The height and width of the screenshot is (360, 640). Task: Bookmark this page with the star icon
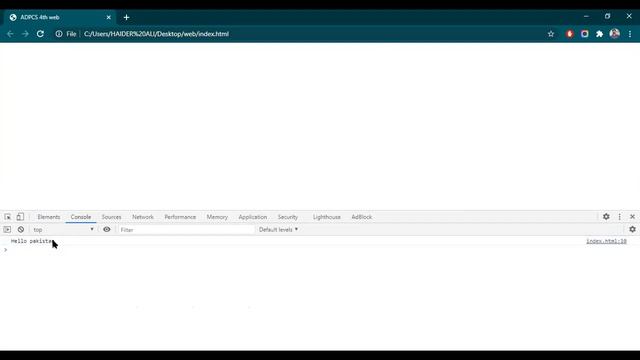tap(551, 34)
